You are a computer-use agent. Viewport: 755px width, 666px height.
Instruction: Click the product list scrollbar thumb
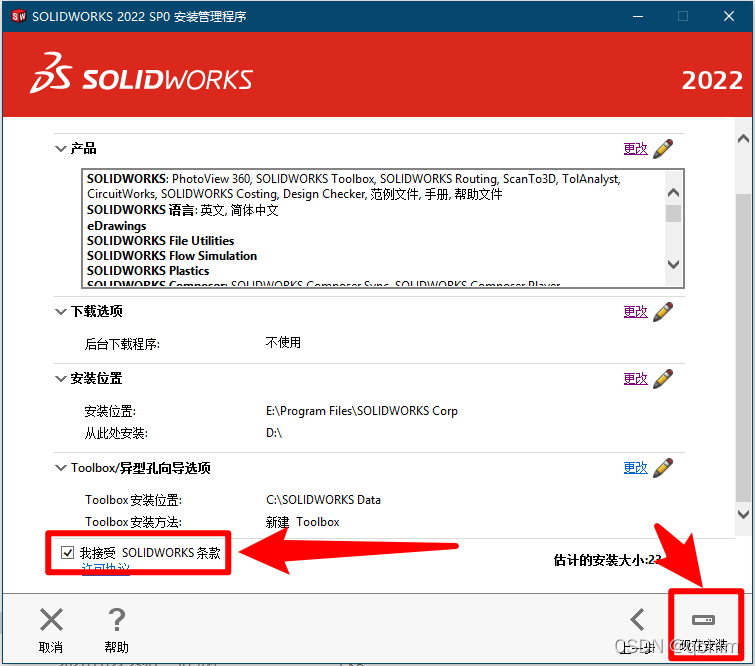coord(674,213)
